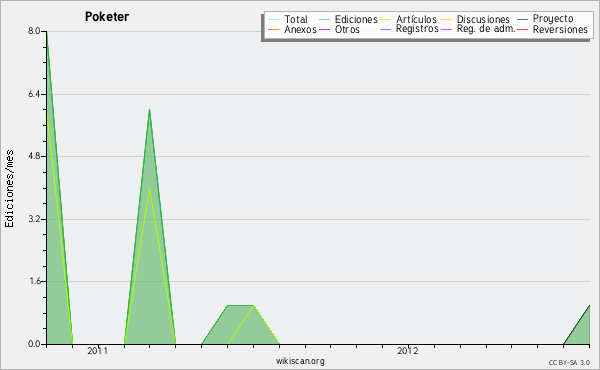The width and height of the screenshot is (600, 370).
Task: Click the 2012 x-axis label
Action: pyautogui.click(x=408, y=351)
